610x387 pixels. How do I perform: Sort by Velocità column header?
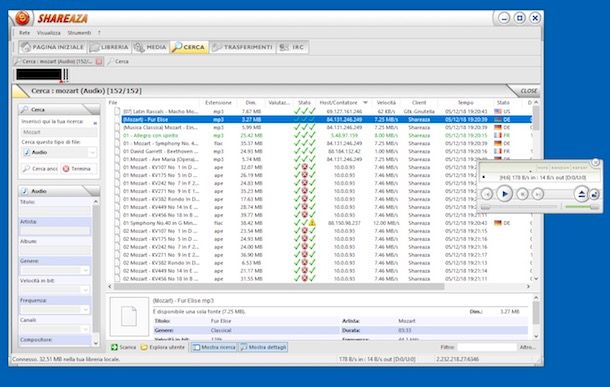[x=386, y=103]
